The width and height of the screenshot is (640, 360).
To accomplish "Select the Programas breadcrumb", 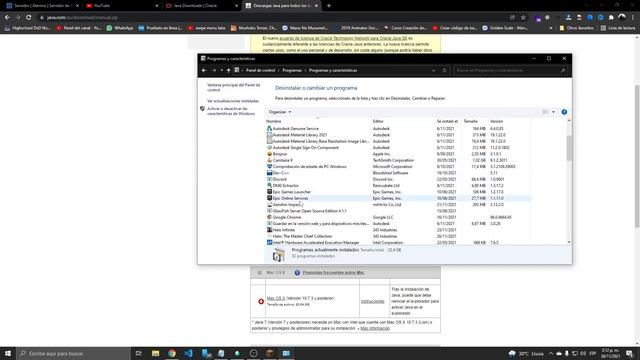I will coord(292,71).
